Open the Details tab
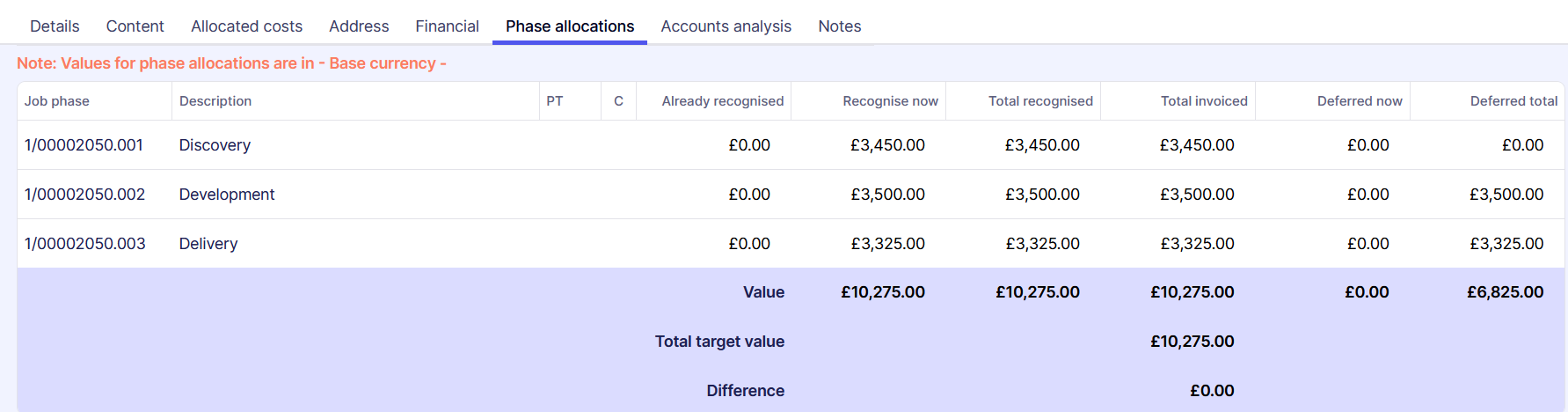This screenshot has width=1568, height=412. coord(55,26)
